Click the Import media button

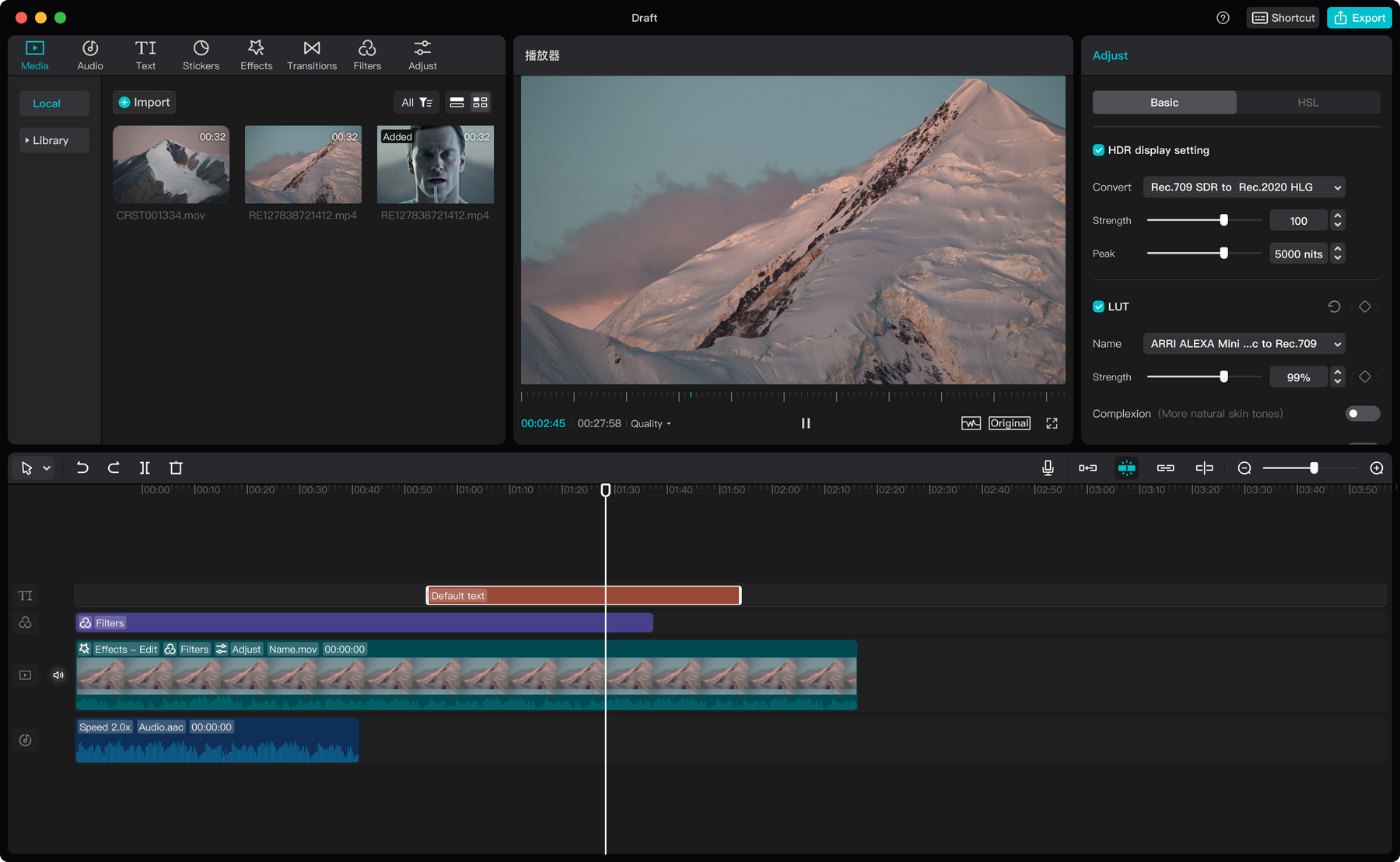145,103
